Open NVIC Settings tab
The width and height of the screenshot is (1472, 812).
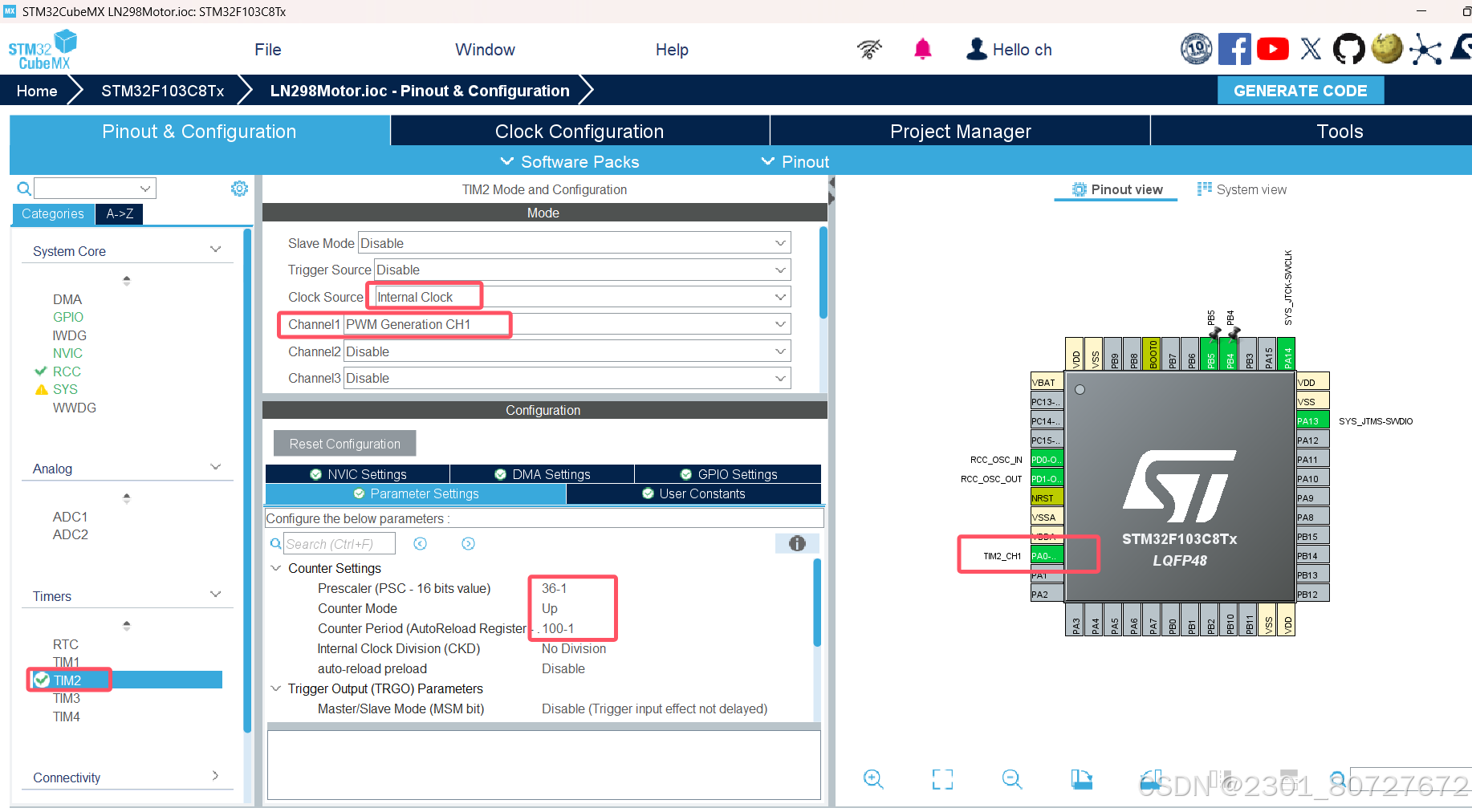(x=358, y=474)
